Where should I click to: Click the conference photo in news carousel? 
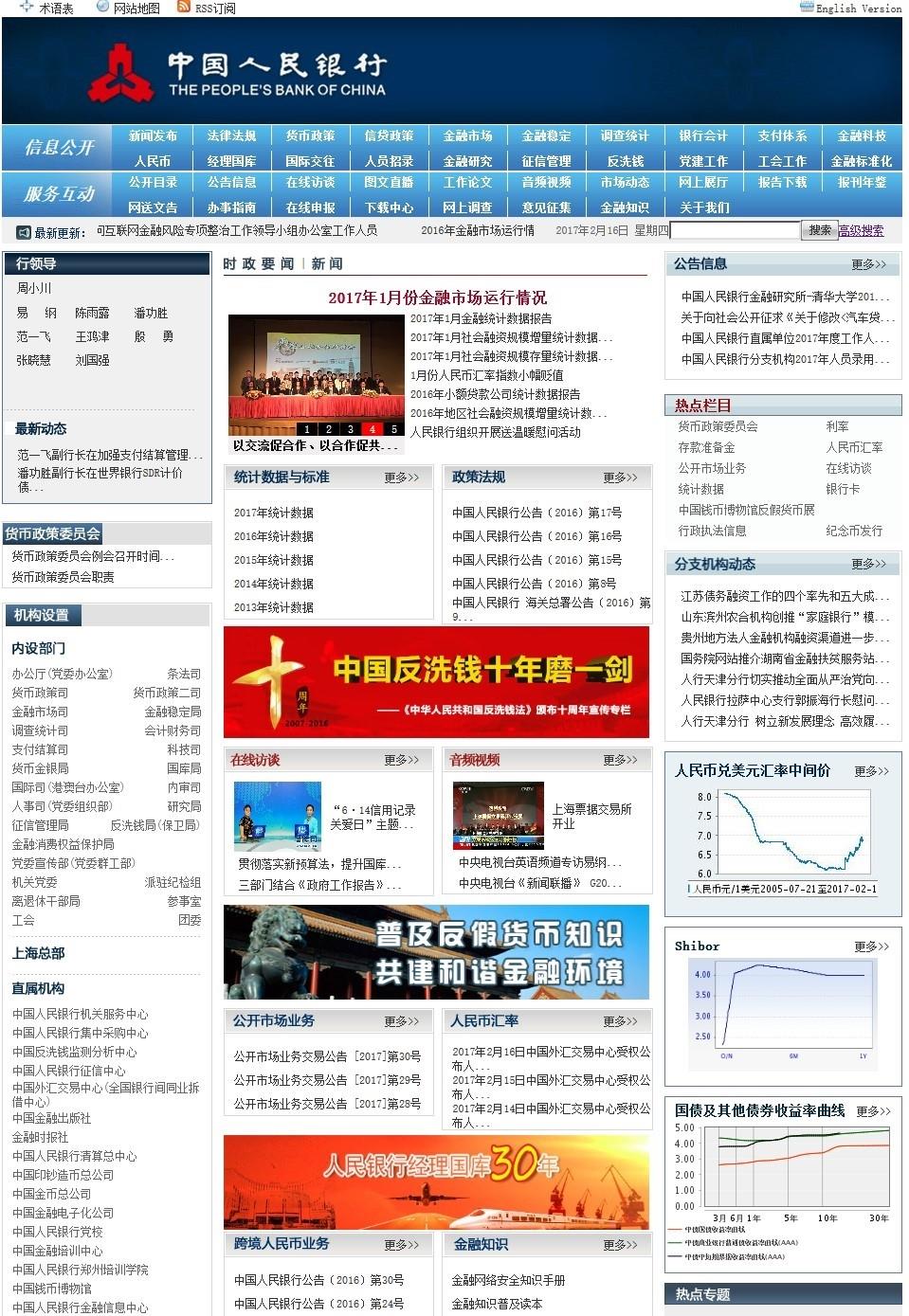(x=317, y=375)
